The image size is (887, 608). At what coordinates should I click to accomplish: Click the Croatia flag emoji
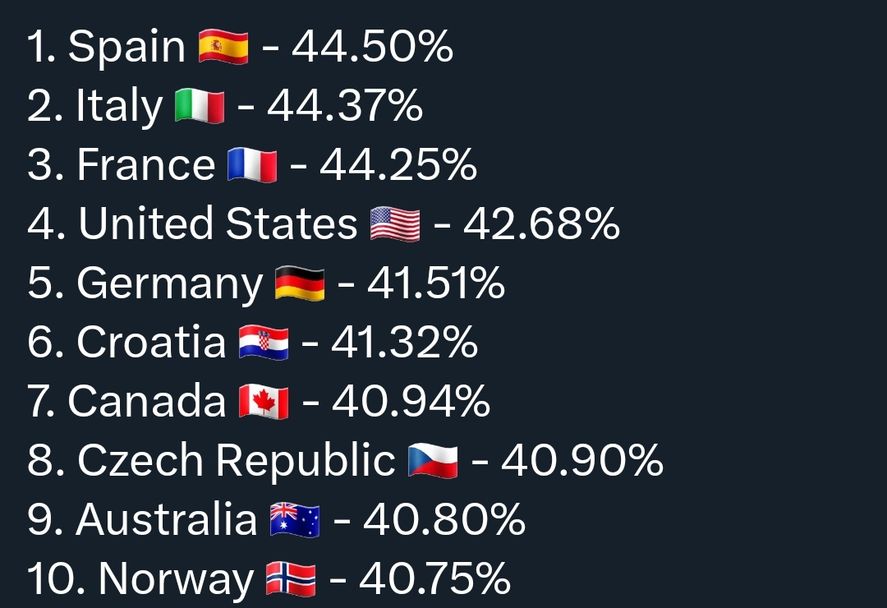pyautogui.click(x=264, y=343)
